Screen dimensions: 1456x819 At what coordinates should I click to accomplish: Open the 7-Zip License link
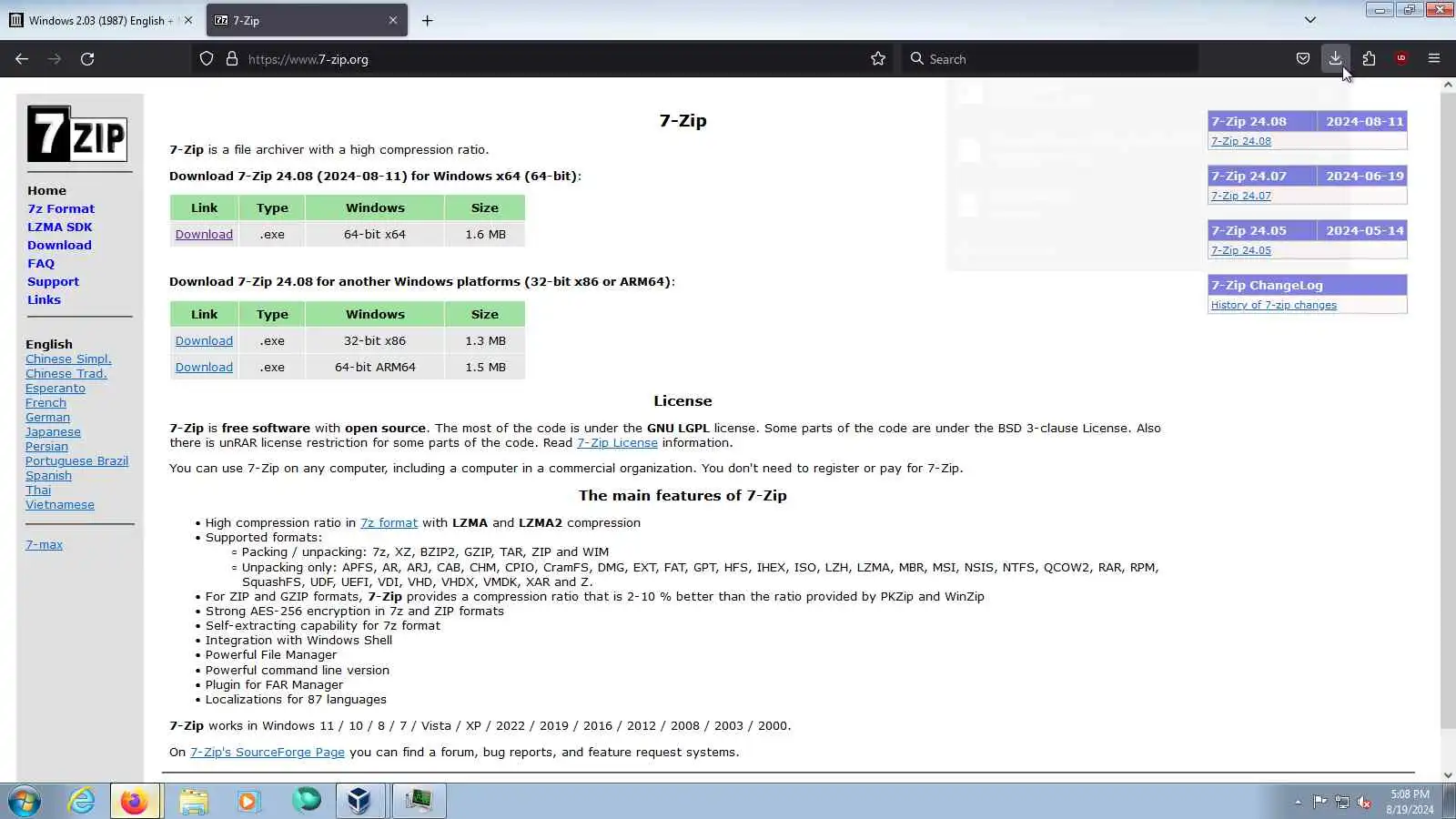pyautogui.click(x=617, y=442)
